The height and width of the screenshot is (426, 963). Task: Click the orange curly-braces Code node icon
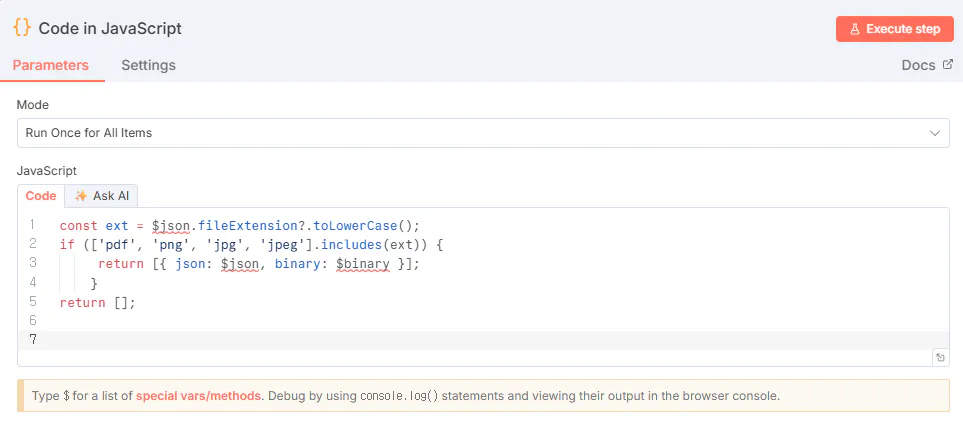point(21,28)
